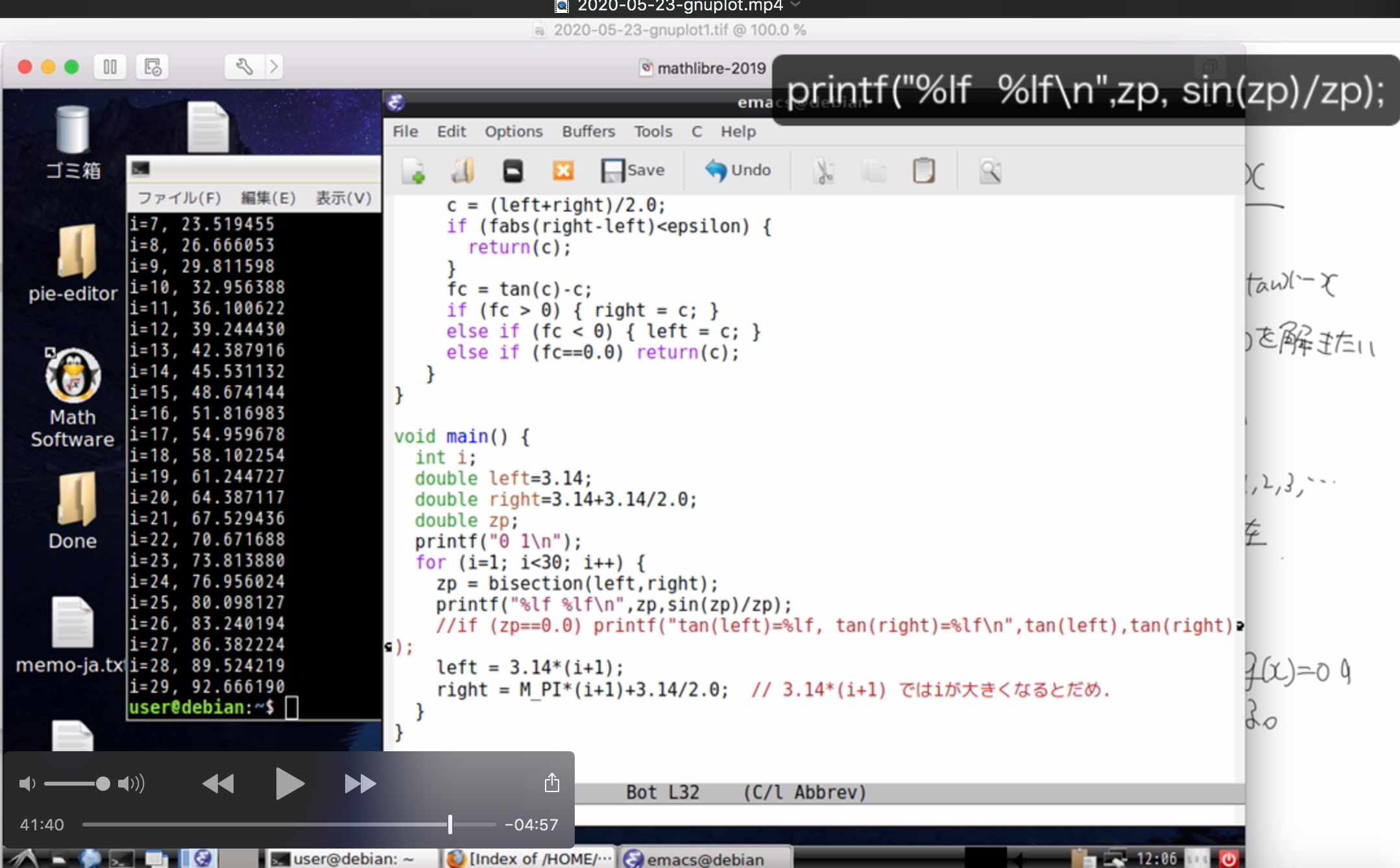Click the red power icon in taskbar
The width and height of the screenshot is (1400, 868).
(x=1229, y=859)
